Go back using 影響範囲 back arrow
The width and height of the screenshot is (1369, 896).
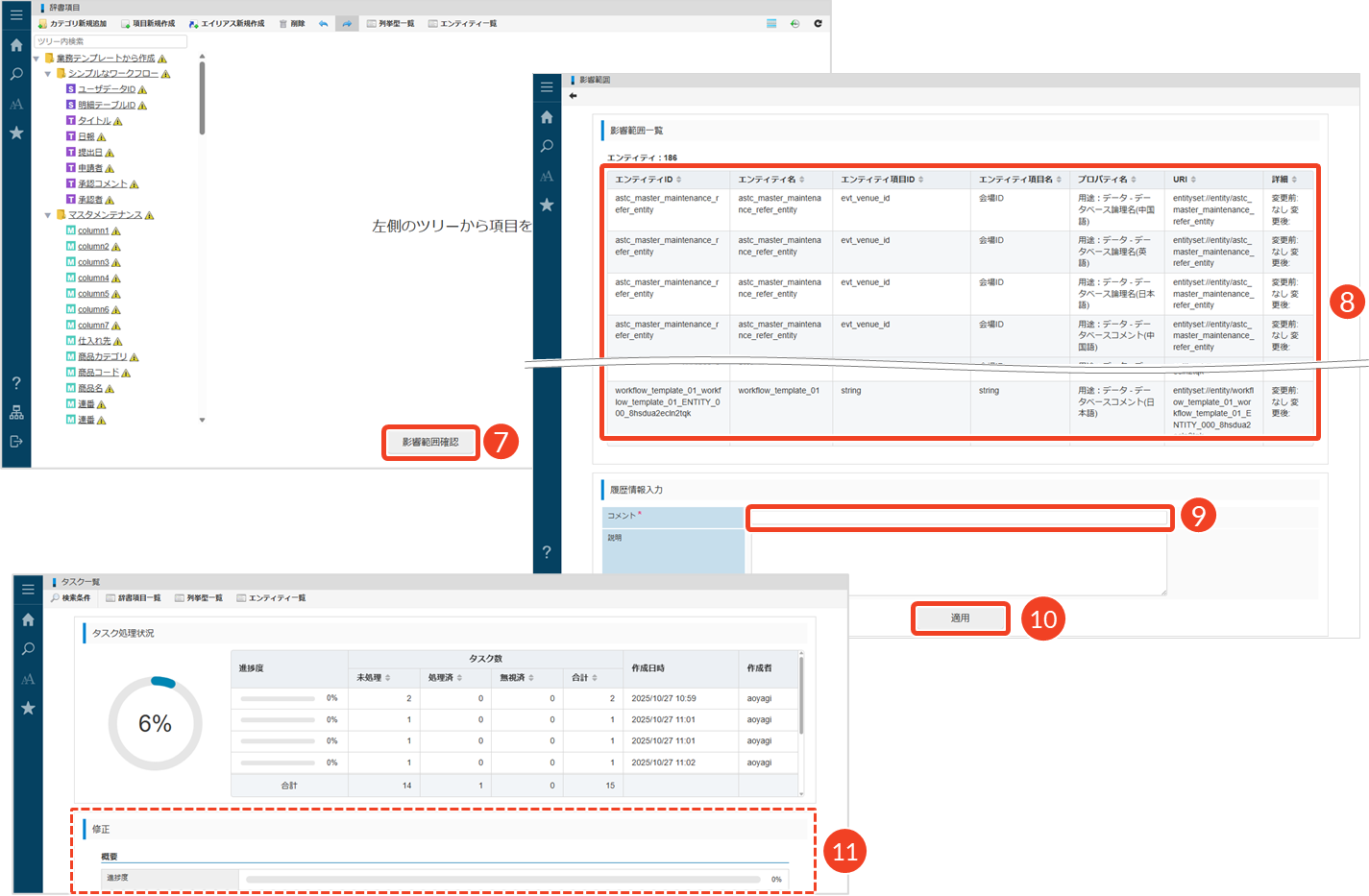tap(574, 96)
